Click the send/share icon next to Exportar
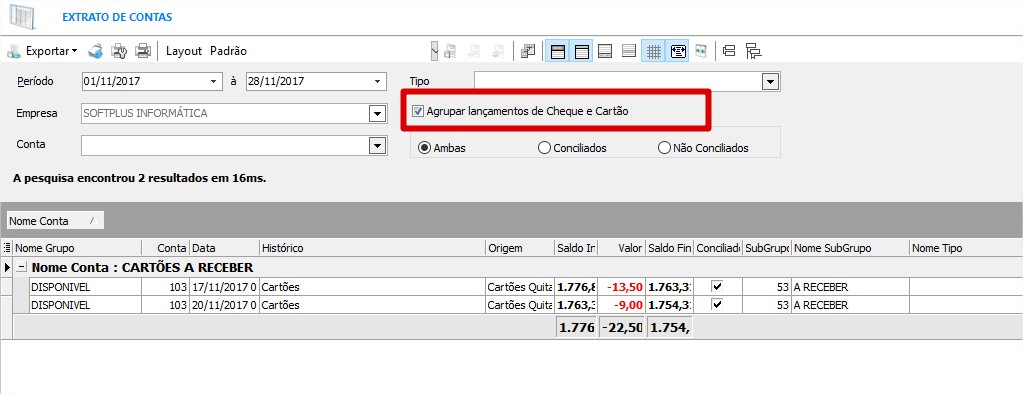Image resolution: width=1023 pixels, height=394 pixels. 96,51
